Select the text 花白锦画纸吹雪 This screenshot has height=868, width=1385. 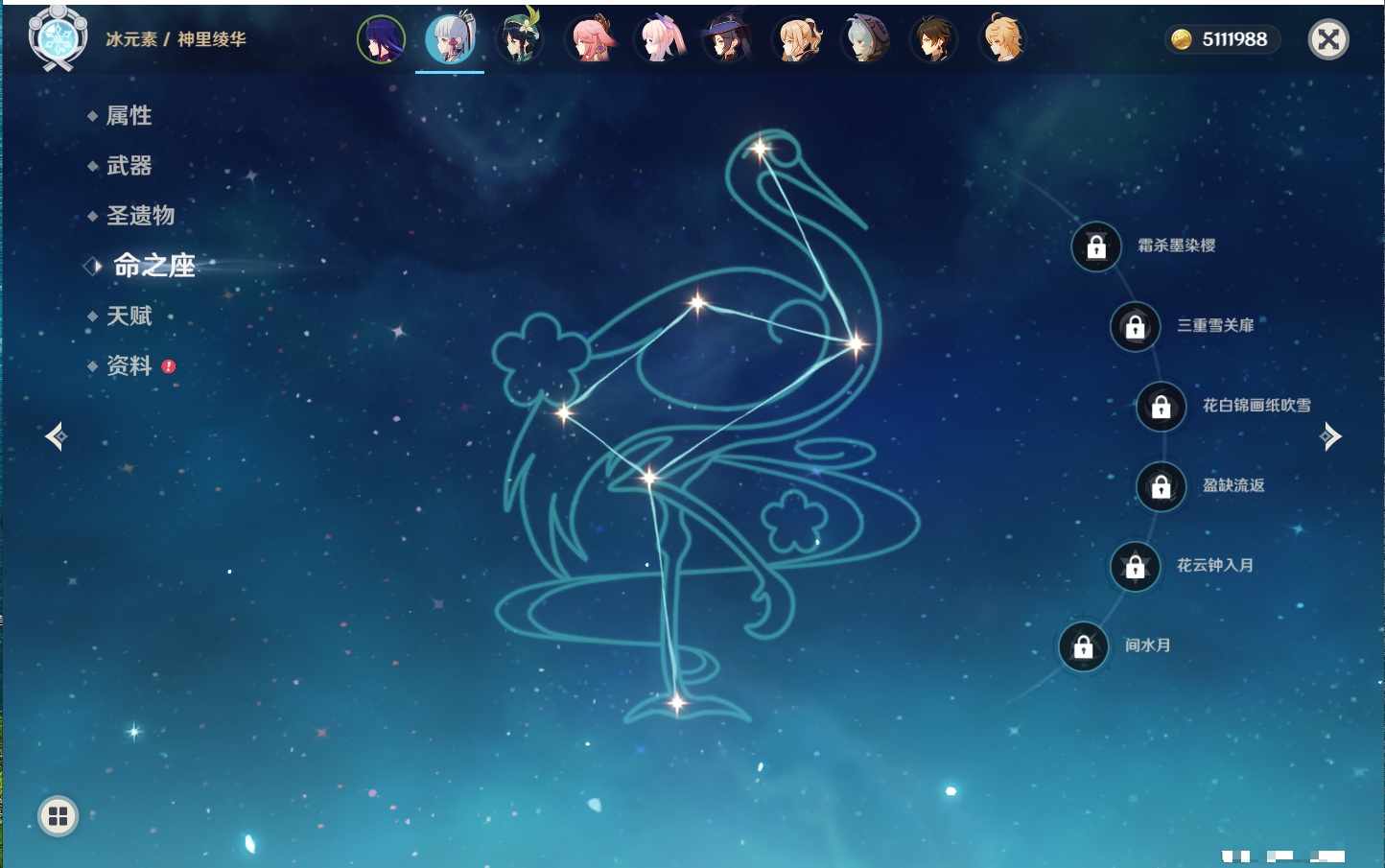coord(1256,405)
